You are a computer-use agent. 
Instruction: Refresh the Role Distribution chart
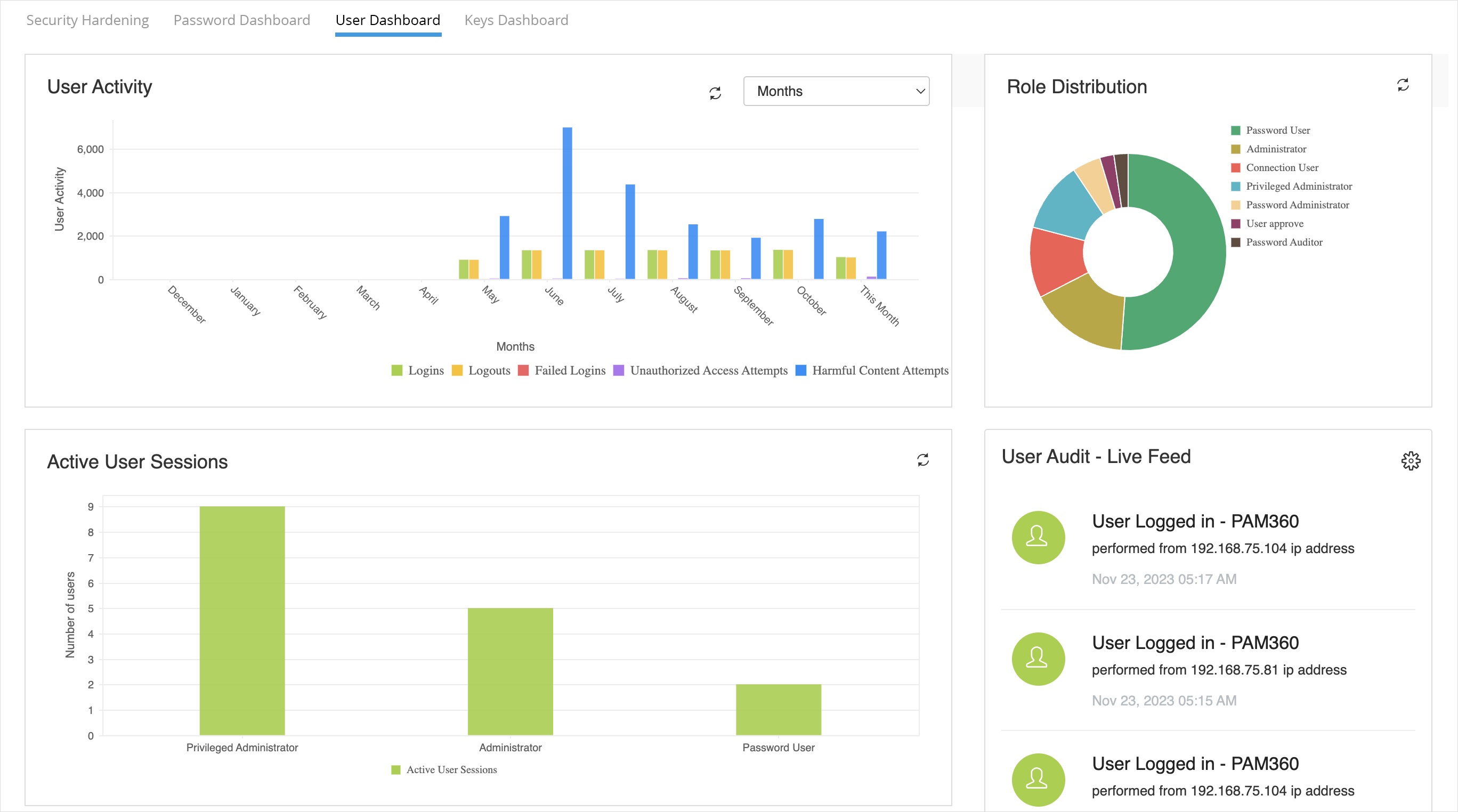(x=1404, y=85)
